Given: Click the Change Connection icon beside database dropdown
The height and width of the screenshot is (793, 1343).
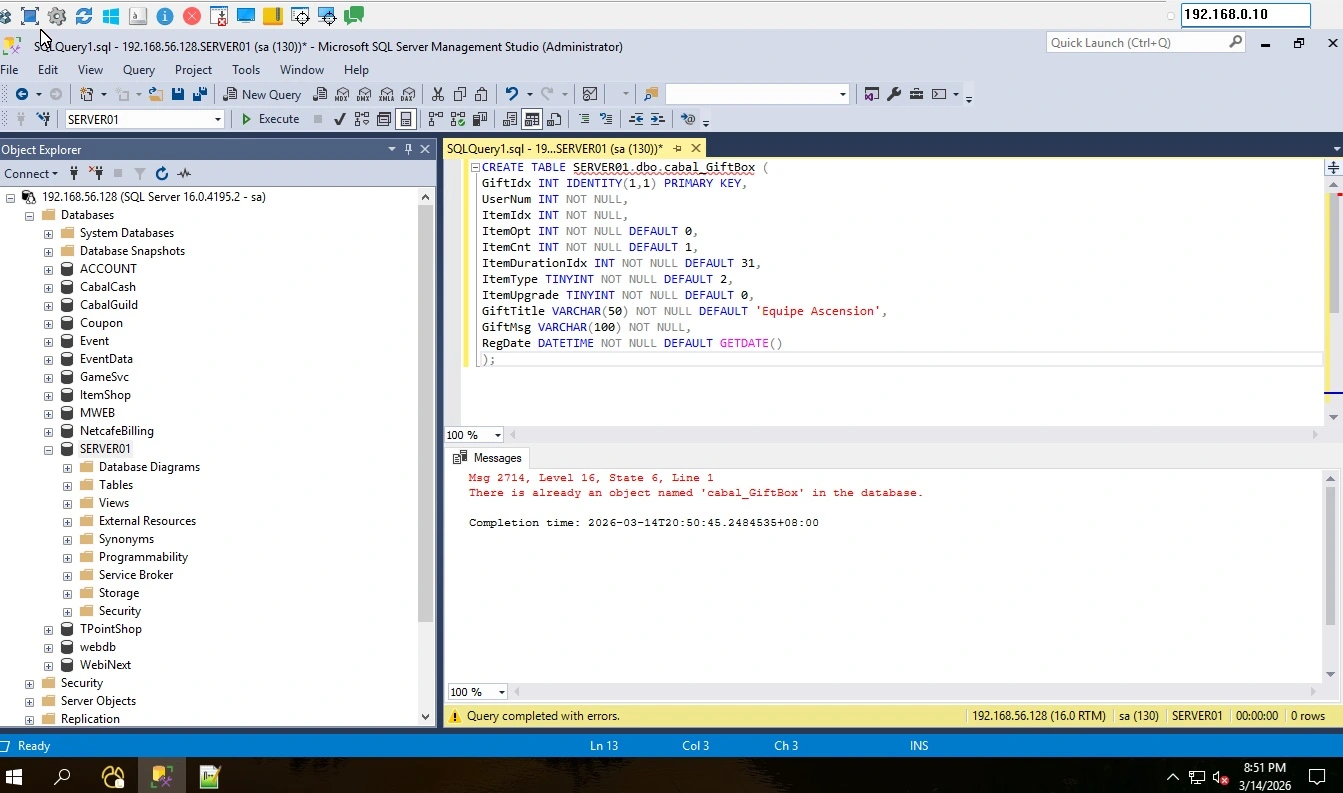Looking at the screenshot, I should 43,119.
